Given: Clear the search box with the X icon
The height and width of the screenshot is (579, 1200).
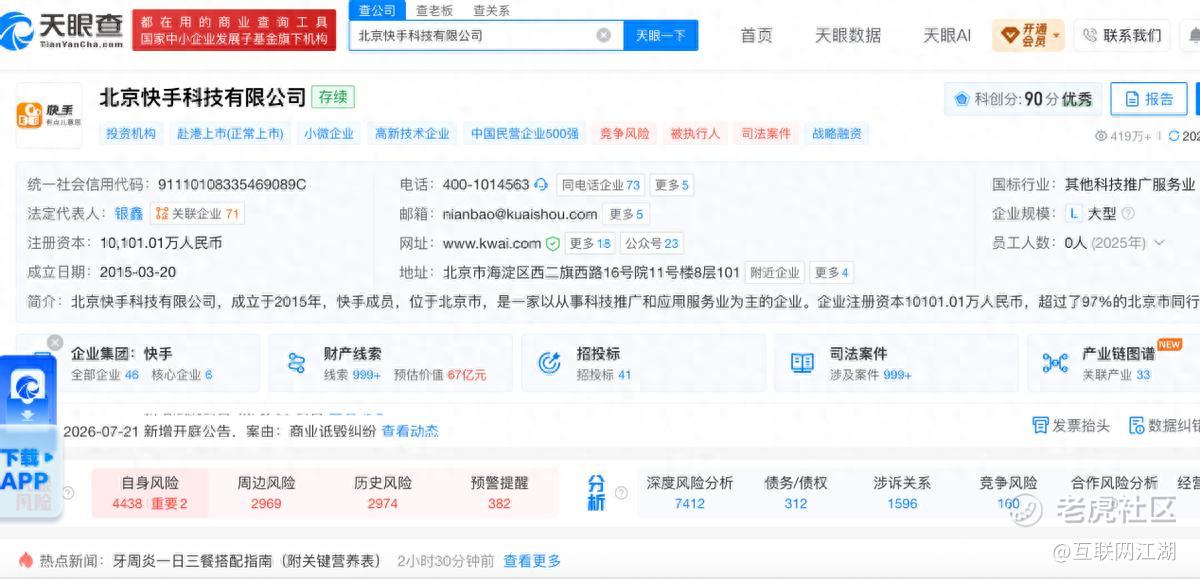Looking at the screenshot, I should pos(604,35).
